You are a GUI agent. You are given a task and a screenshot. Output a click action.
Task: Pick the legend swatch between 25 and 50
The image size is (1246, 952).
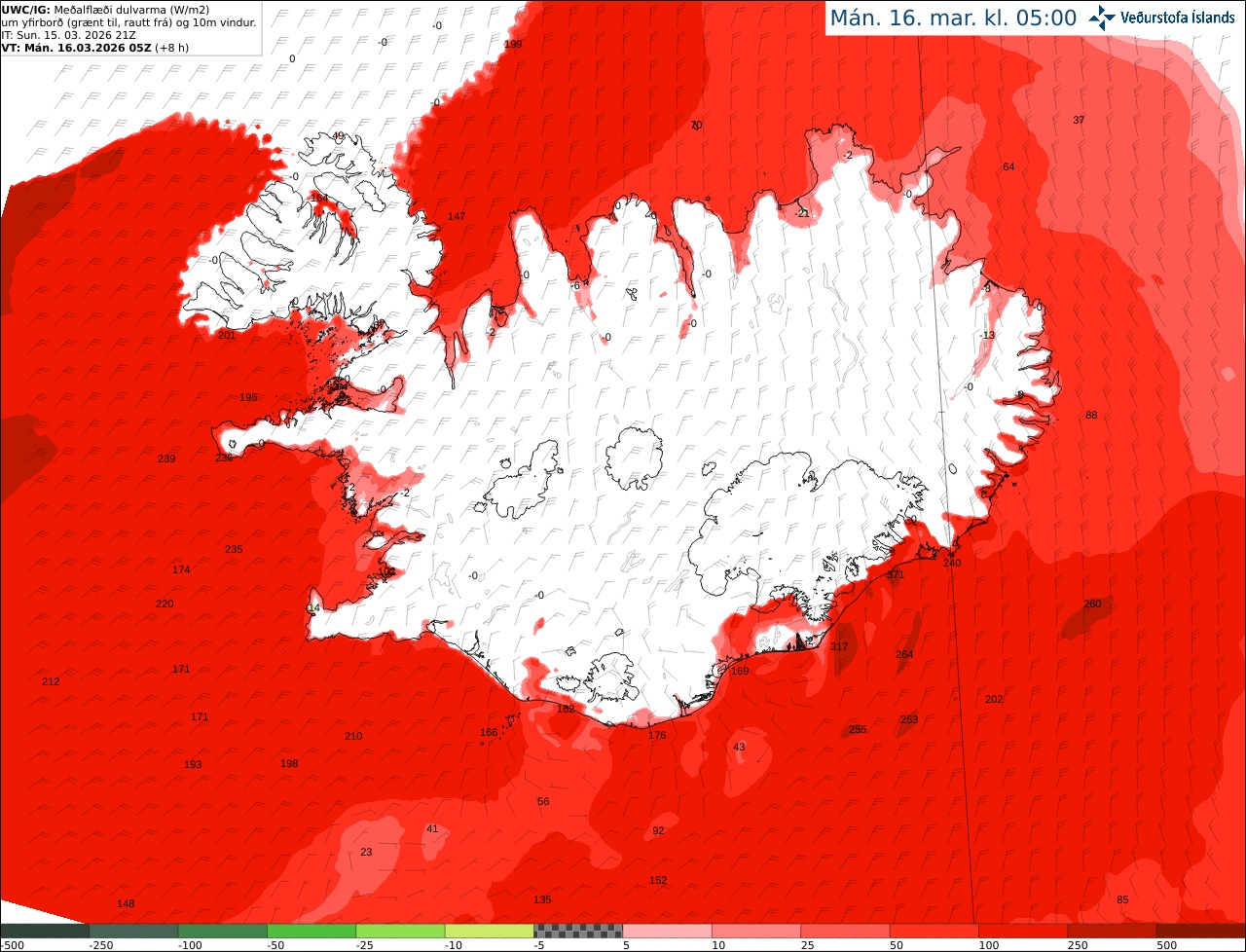(x=845, y=931)
